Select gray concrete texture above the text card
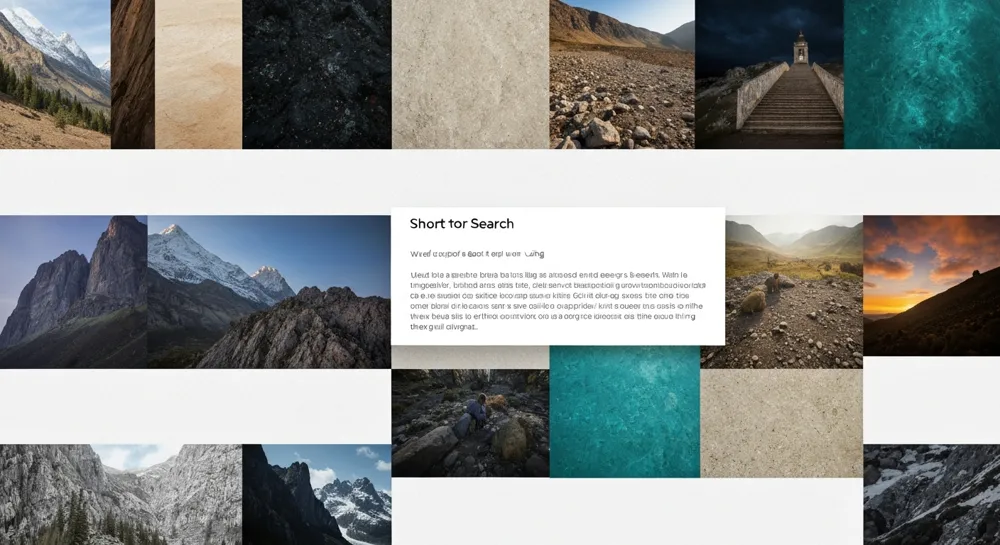 (x=470, y=74)
